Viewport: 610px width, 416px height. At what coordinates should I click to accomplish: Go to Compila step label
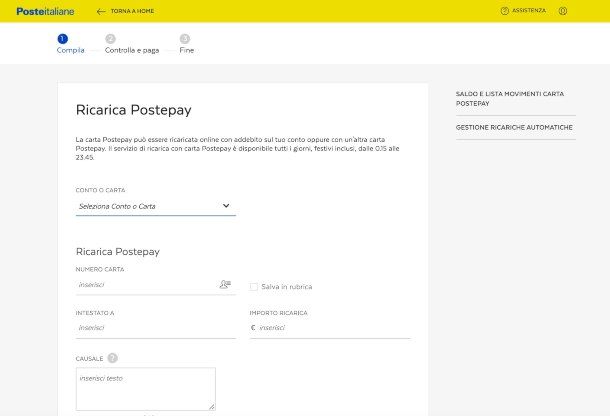coord(70,50)
